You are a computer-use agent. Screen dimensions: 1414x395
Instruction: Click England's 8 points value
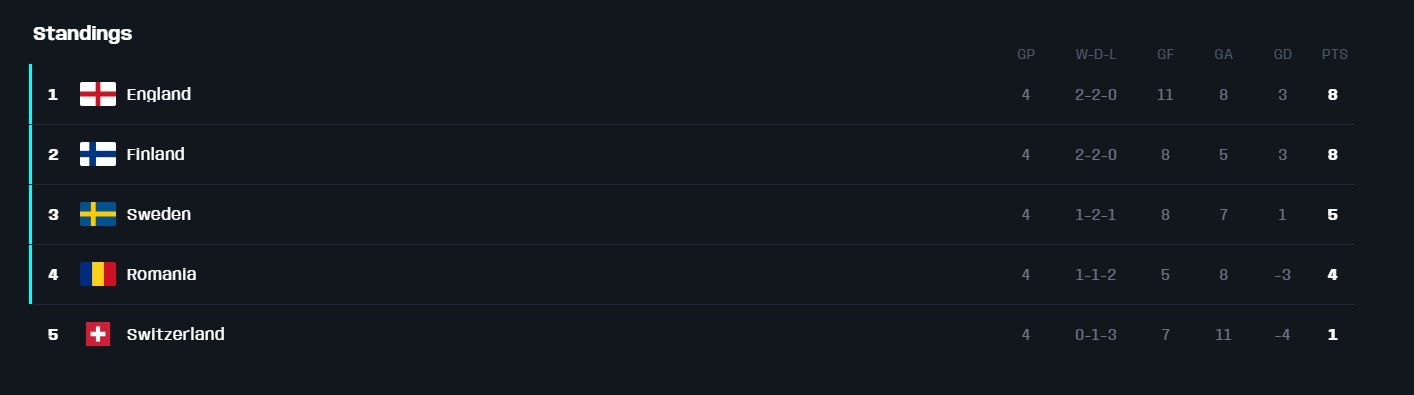tap(1332, 94)
